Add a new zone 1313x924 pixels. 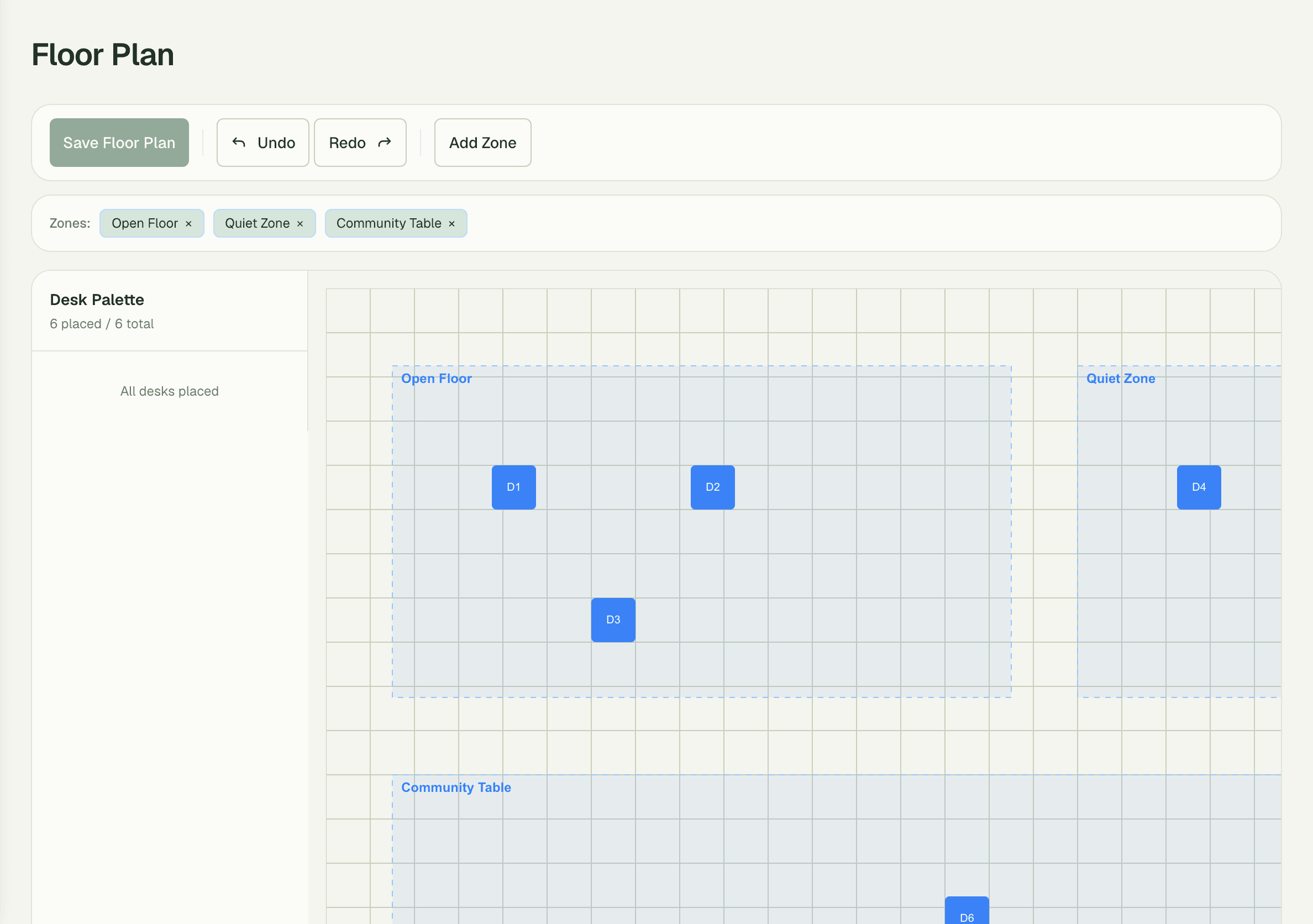tap(482, 143)
